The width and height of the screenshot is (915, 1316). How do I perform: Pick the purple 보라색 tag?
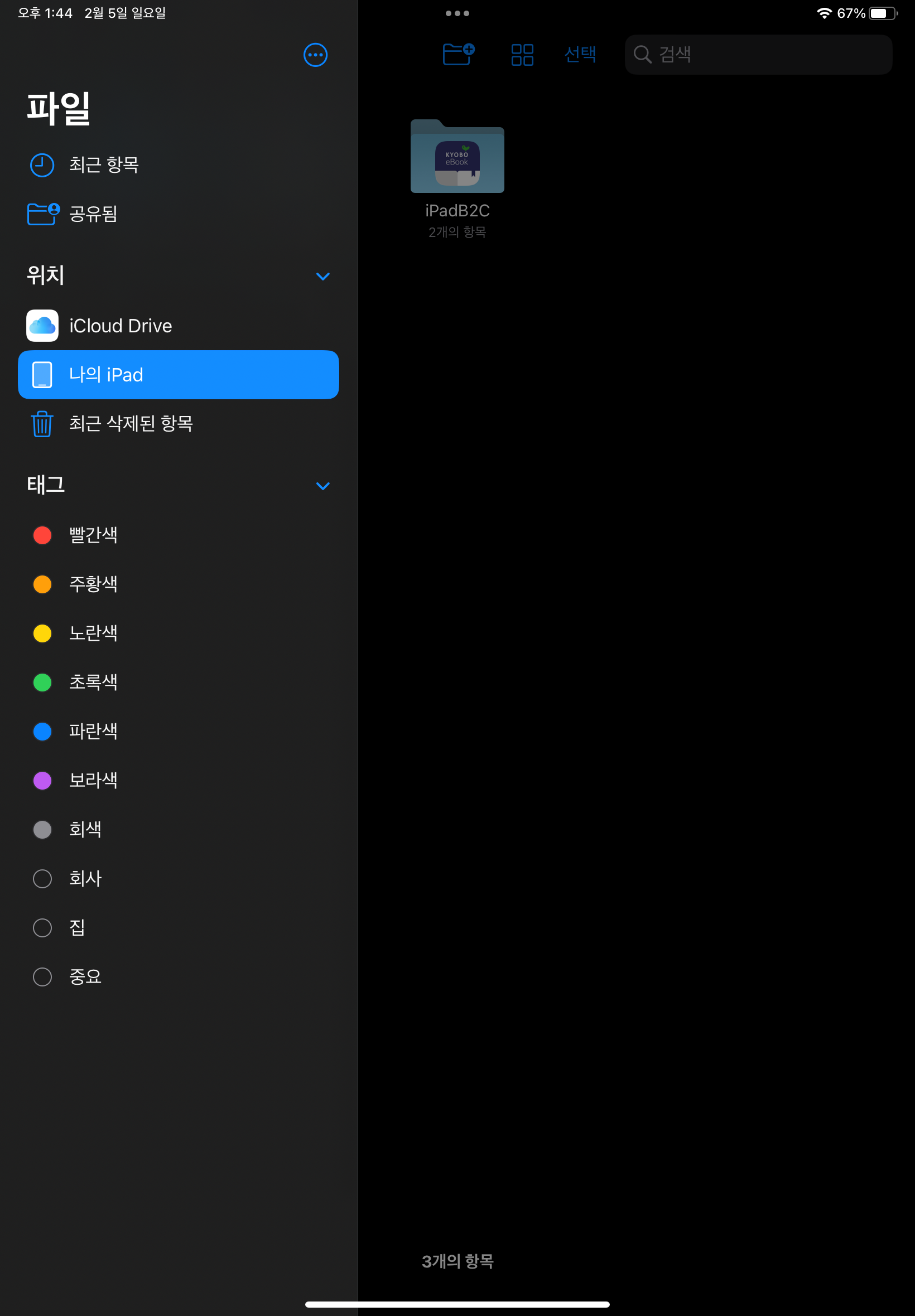click(42, 780)
